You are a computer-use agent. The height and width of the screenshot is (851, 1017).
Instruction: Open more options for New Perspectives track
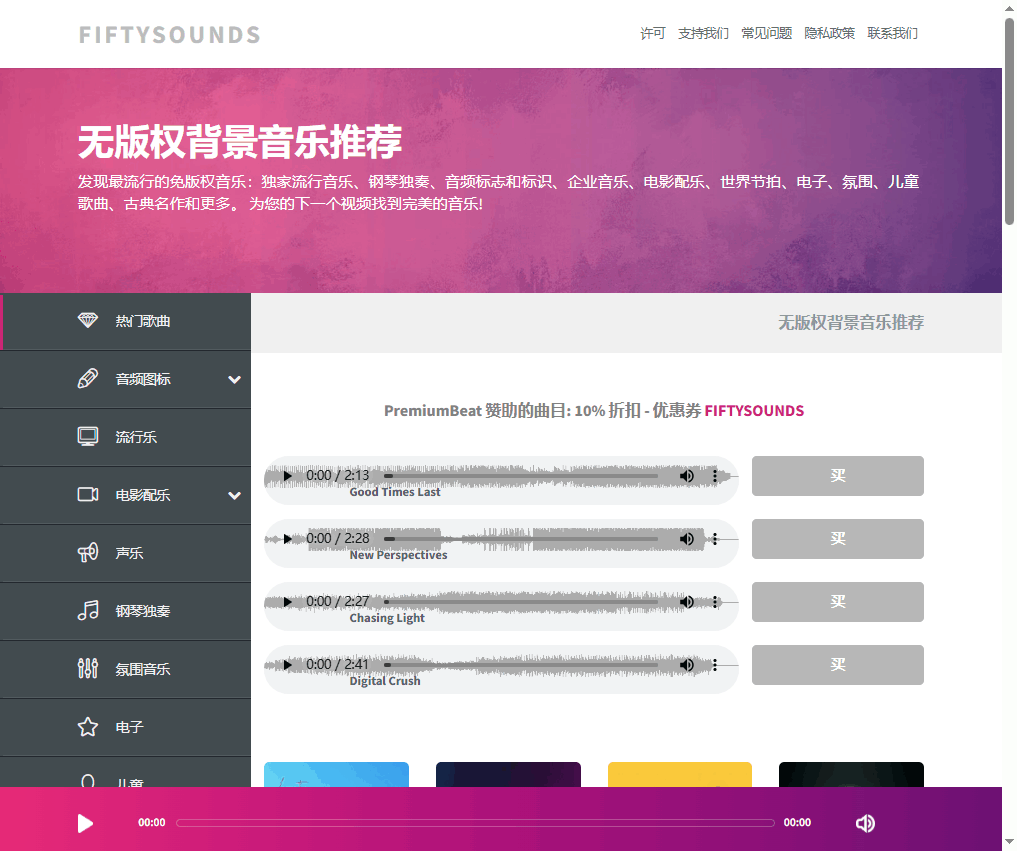(x=715, y=539)
